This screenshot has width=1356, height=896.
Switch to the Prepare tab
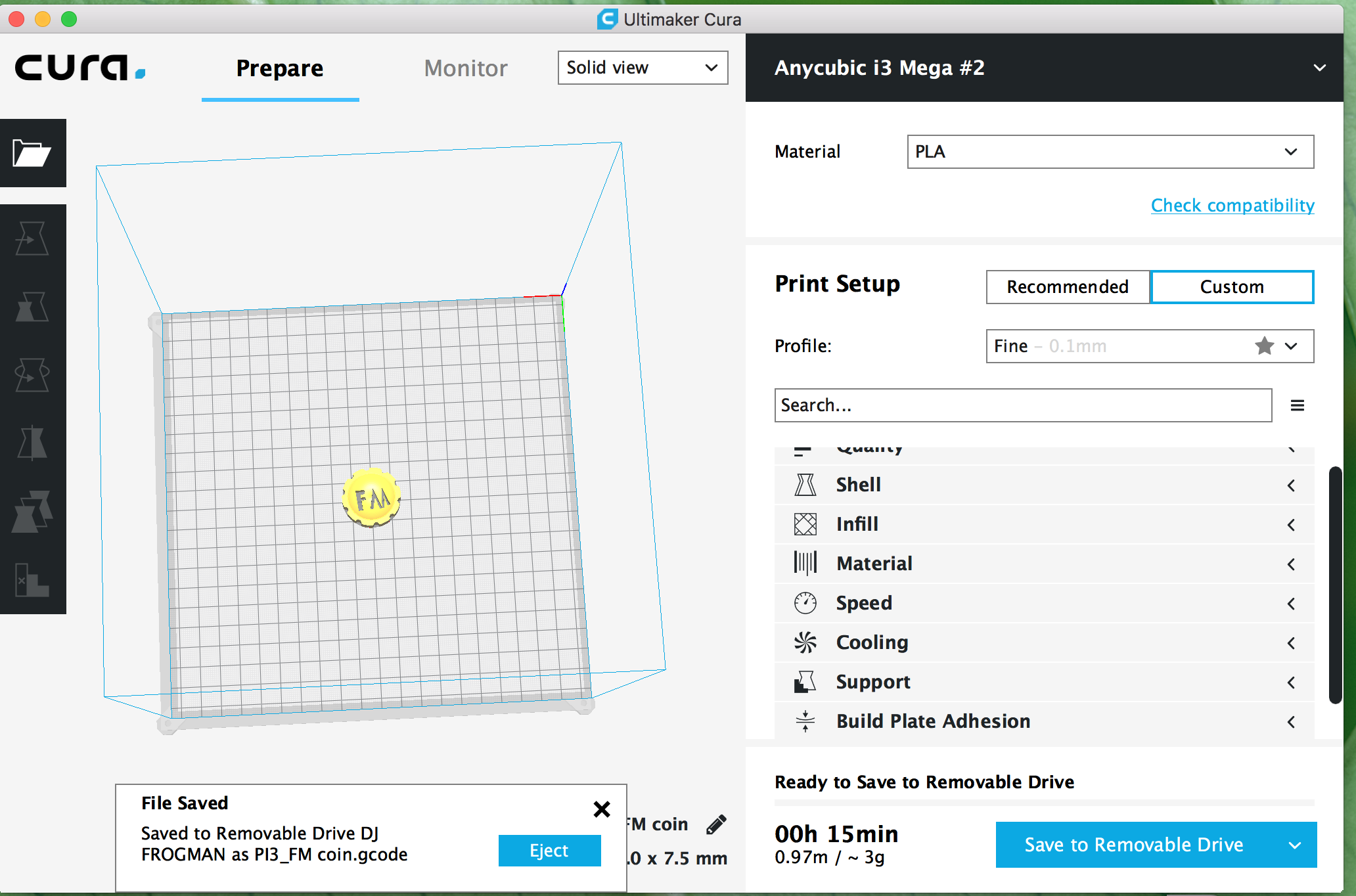coord(280,68)
